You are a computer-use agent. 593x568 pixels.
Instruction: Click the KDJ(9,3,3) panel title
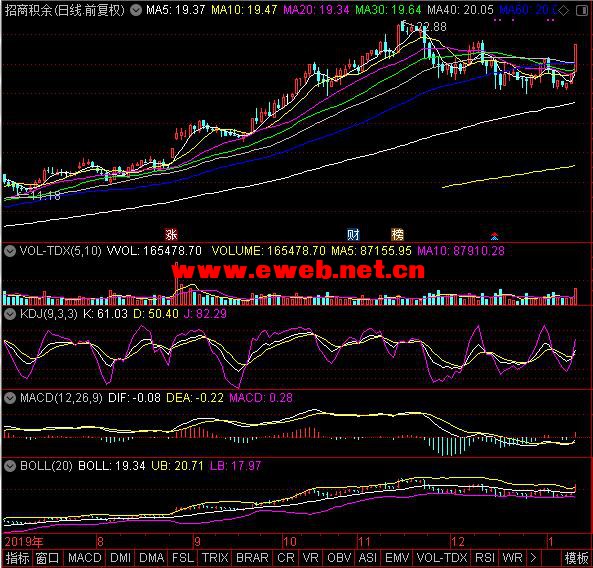point(48,314)
